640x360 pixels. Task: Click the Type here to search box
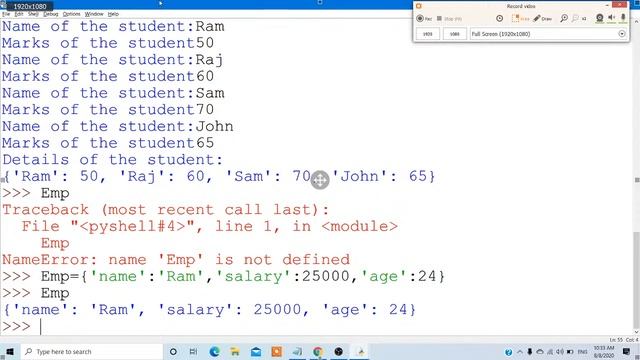[92, 351]
